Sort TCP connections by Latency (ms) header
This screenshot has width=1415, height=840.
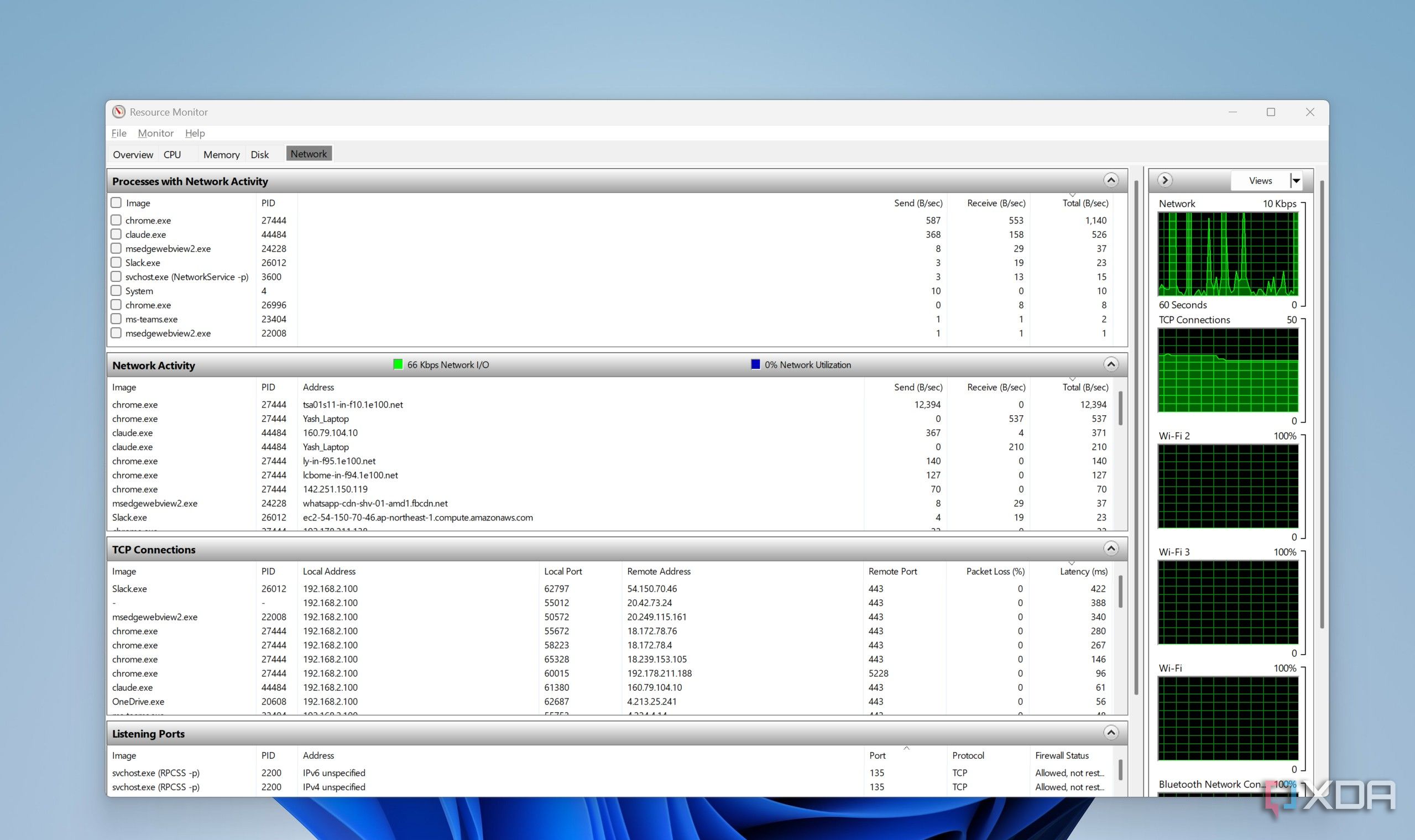[1083, 571]
